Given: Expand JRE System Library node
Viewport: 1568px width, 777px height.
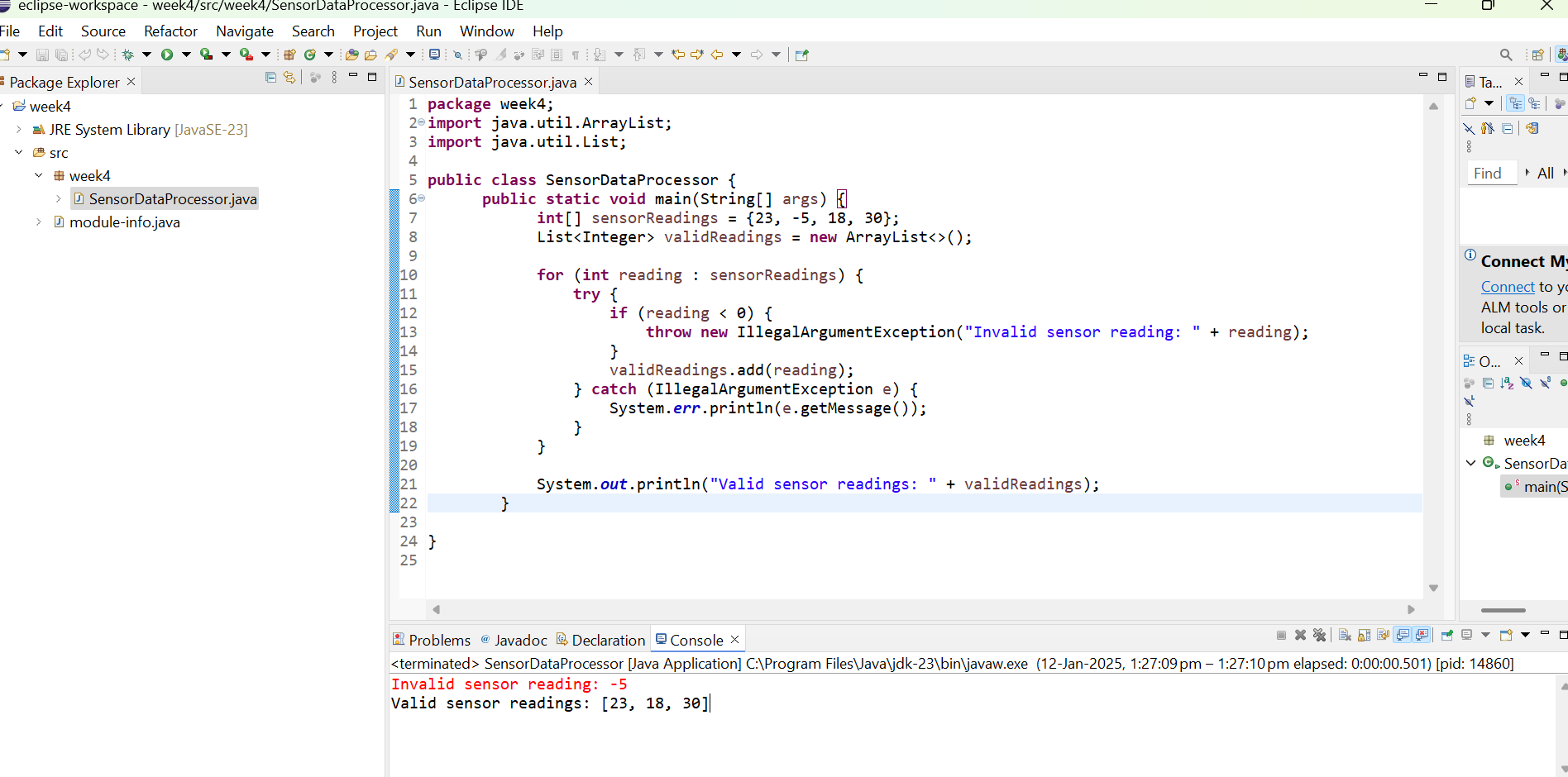Looking at the screenshot, I should [19, 129].
